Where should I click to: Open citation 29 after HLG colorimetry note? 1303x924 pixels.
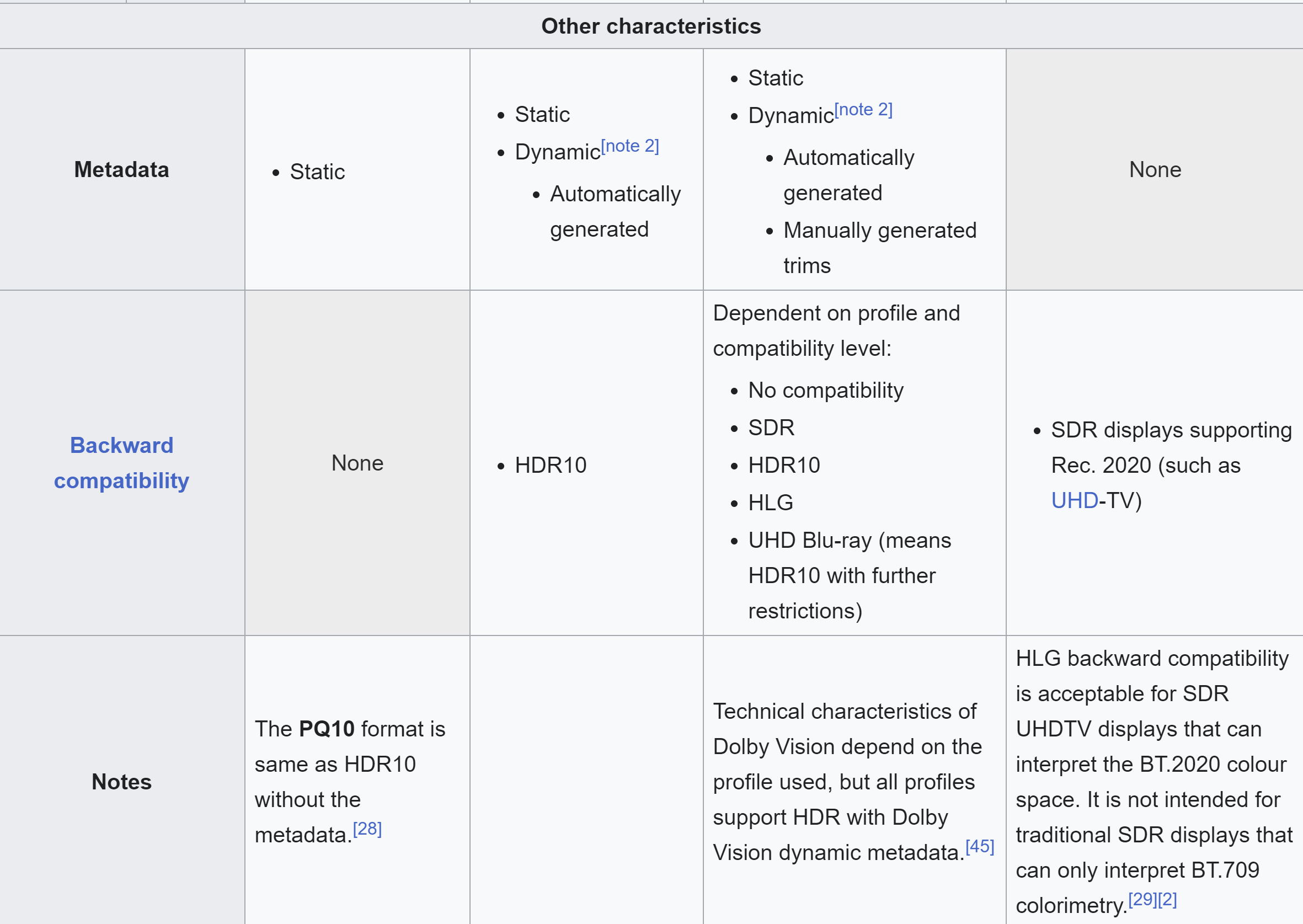1142,900
